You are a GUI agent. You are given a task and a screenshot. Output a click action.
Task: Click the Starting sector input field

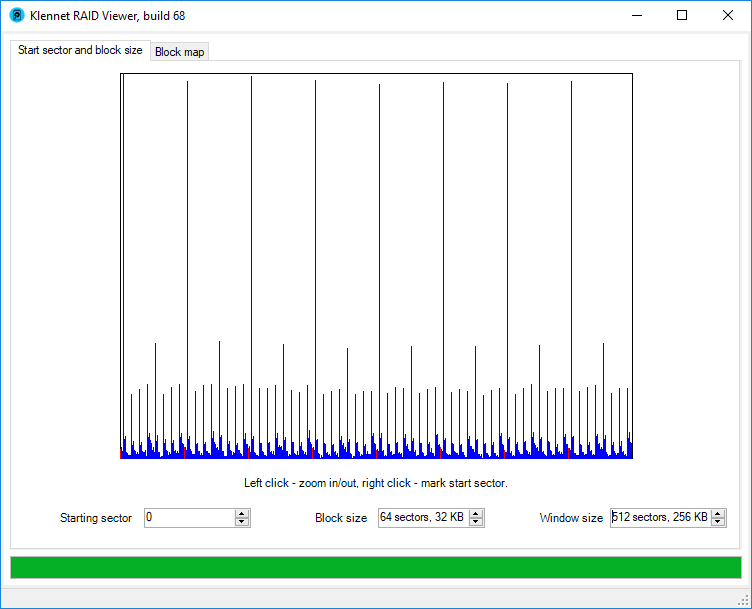(x=190, y=517)
